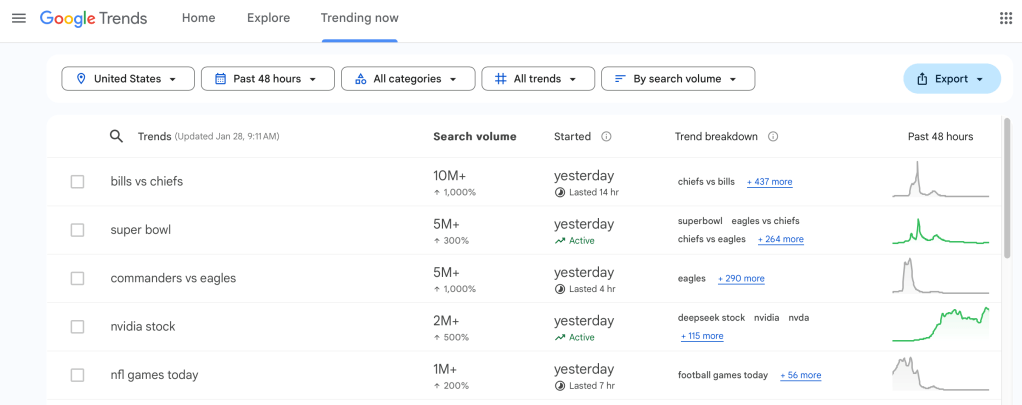The height and width of the screenshot is (405, 1022).
Task: Show '+ 115 more' nvidia stock queries
Action: (x=702, y=336)
